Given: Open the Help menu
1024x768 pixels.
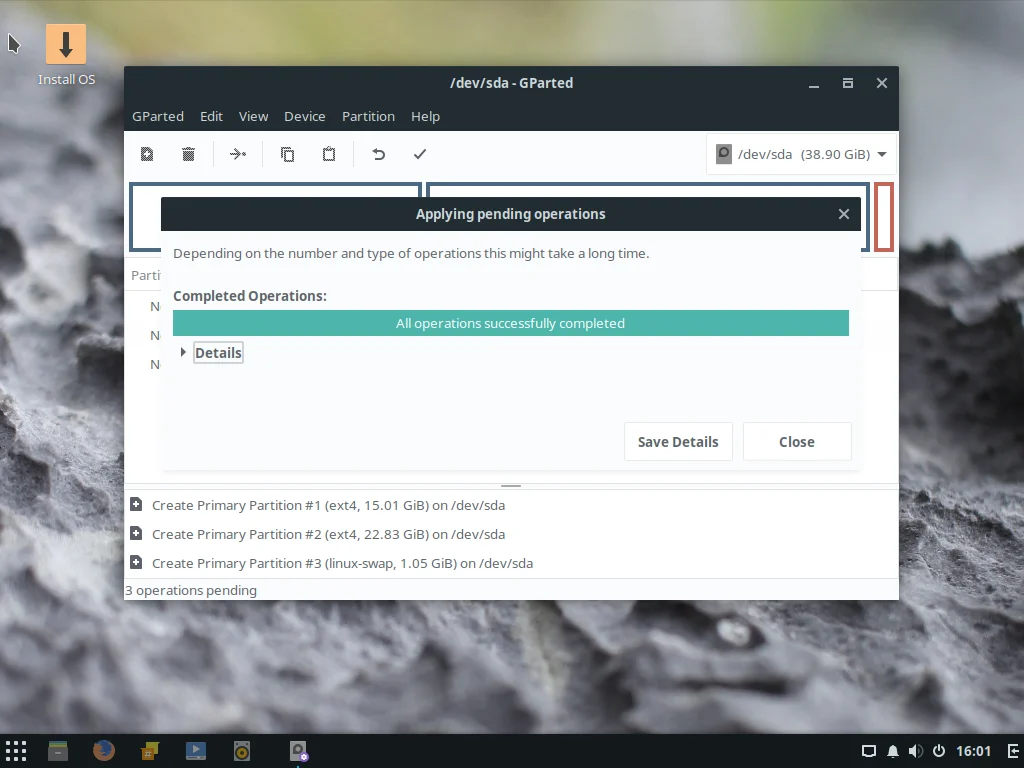Looking at the screenshot, I should pos(425,116).
